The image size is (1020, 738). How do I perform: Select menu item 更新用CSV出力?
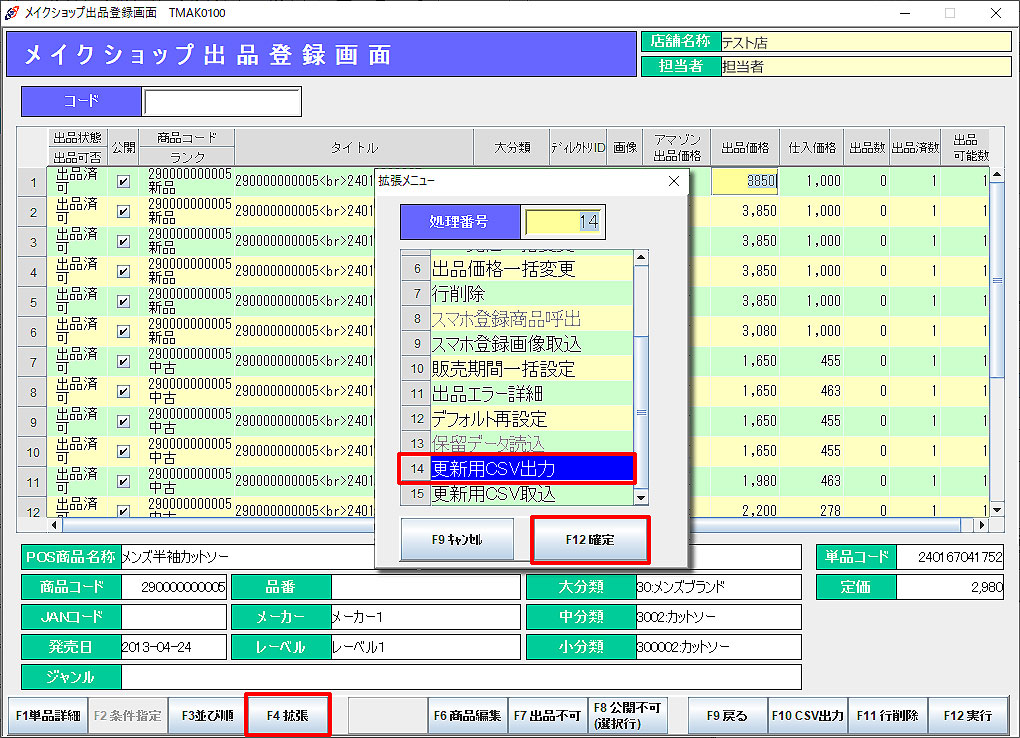tap(532, 468)
